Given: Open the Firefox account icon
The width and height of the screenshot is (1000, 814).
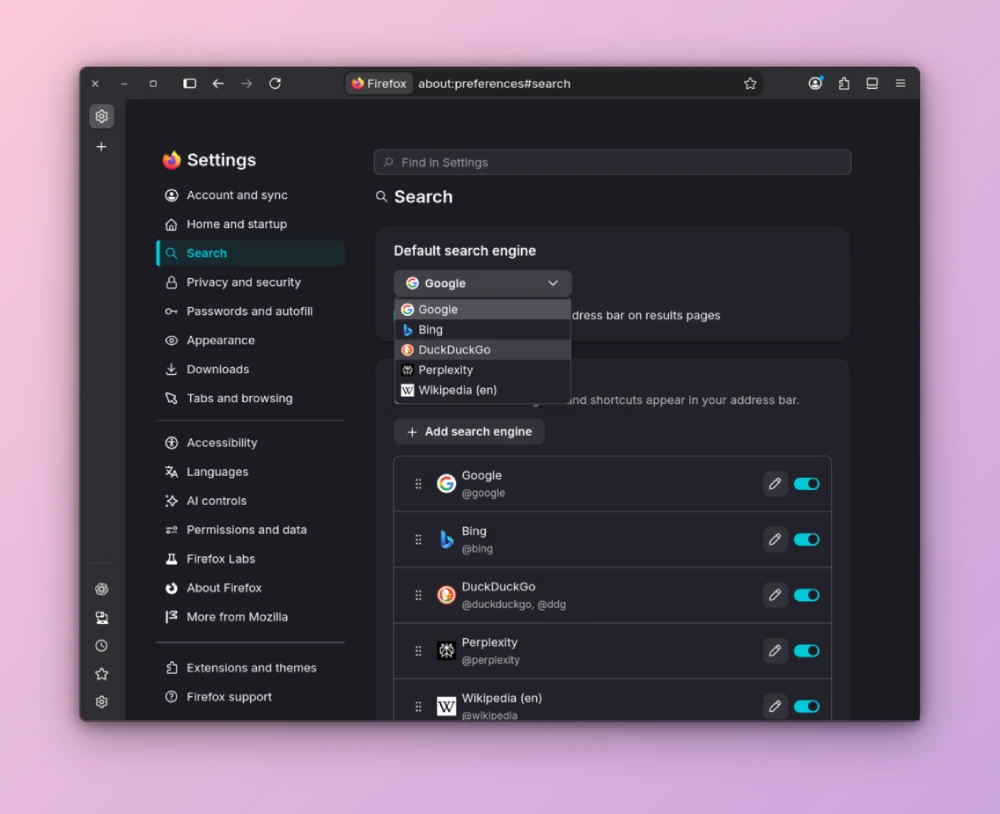Looking at the screenshot, I should [x=815, y=84].
